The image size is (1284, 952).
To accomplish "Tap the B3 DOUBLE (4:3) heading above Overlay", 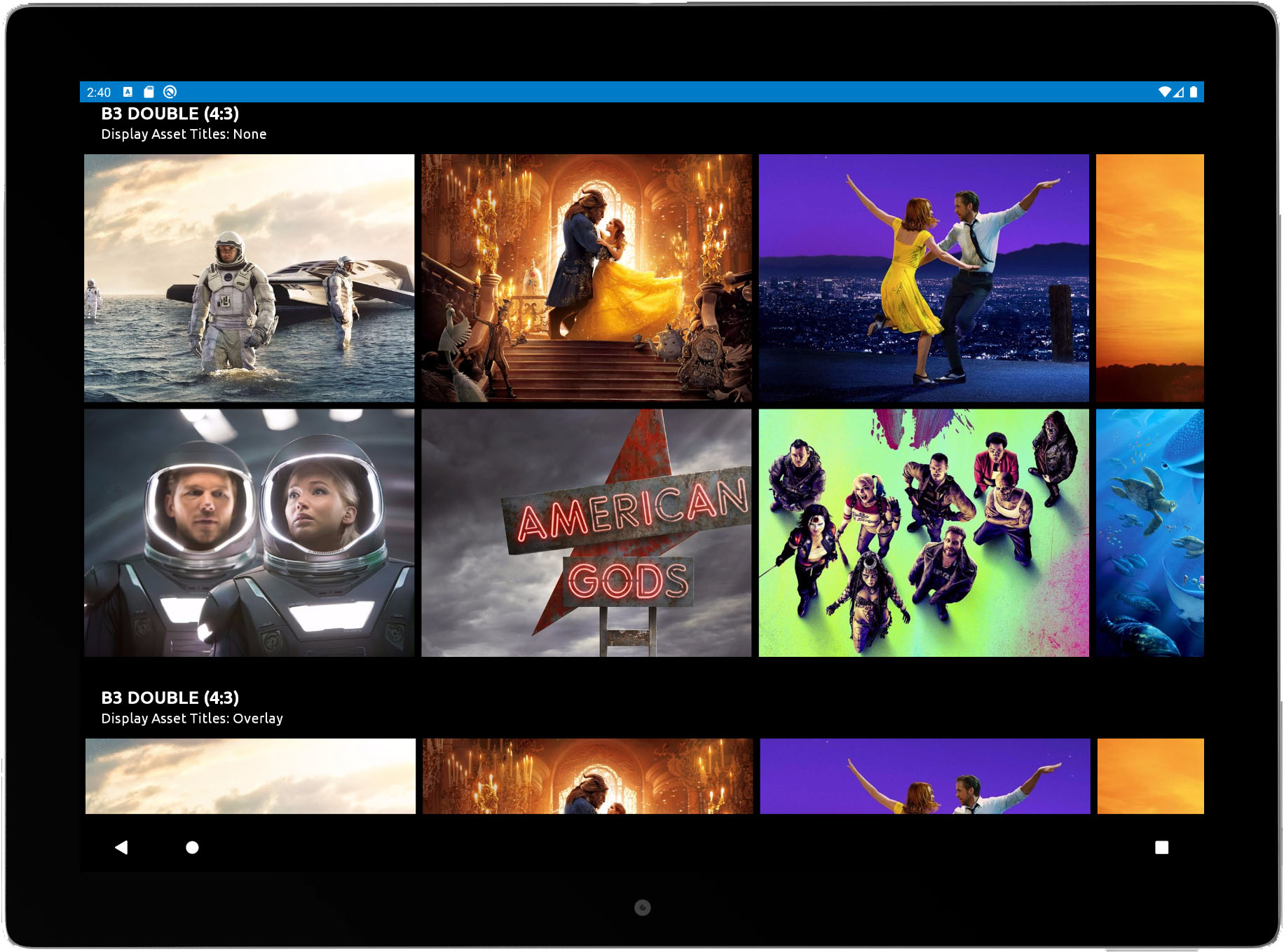I will (170, 698).
